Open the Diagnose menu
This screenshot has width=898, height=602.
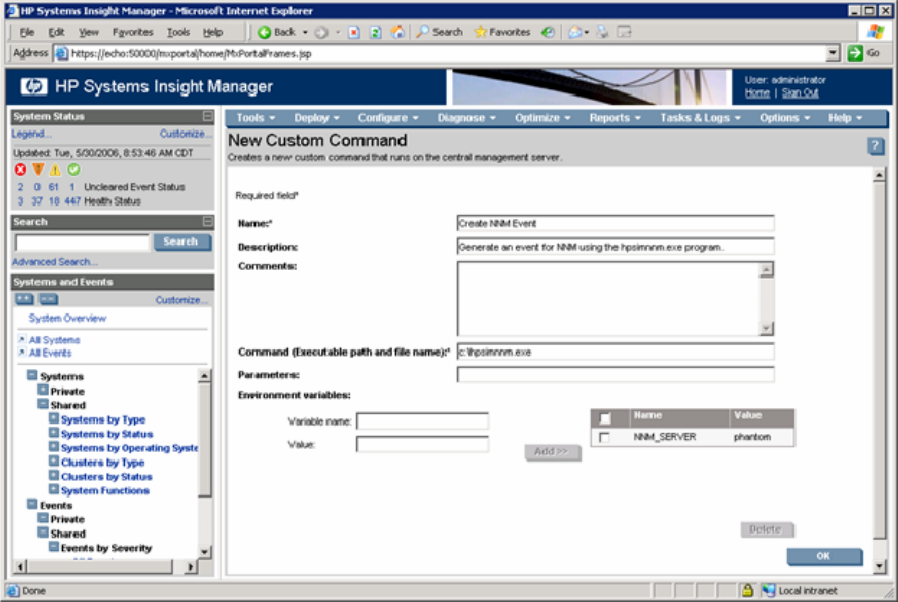[466, 117]
